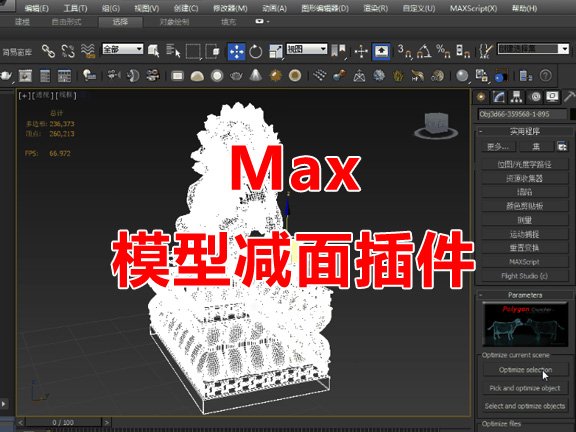Click the 资源收集器 utility button
The width and height of the screenshot is (576, 432).
coord(524,178)
